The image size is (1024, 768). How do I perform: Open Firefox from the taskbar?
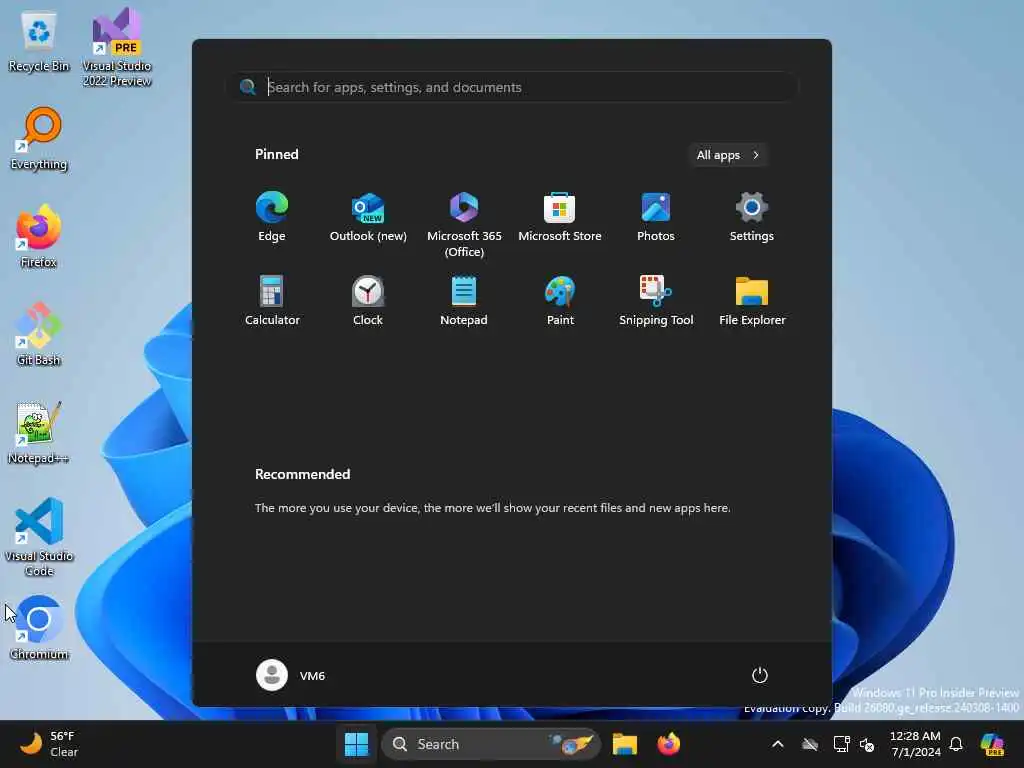[668, 744]
